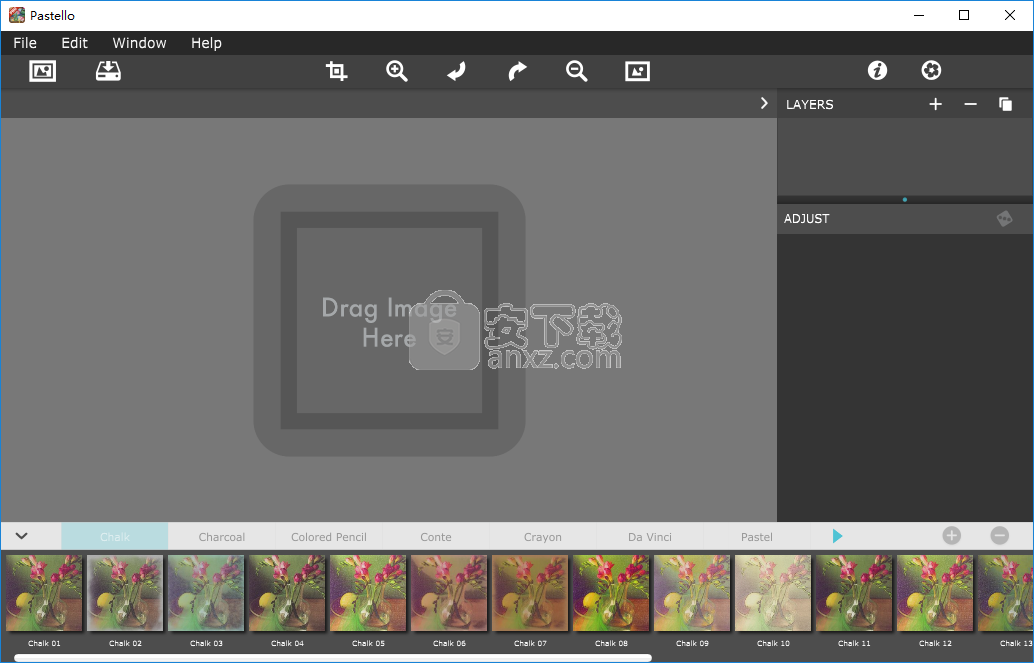Show the original image preview icon
1034x663 pixels.
pyautogui.click(x=638, y=71)
